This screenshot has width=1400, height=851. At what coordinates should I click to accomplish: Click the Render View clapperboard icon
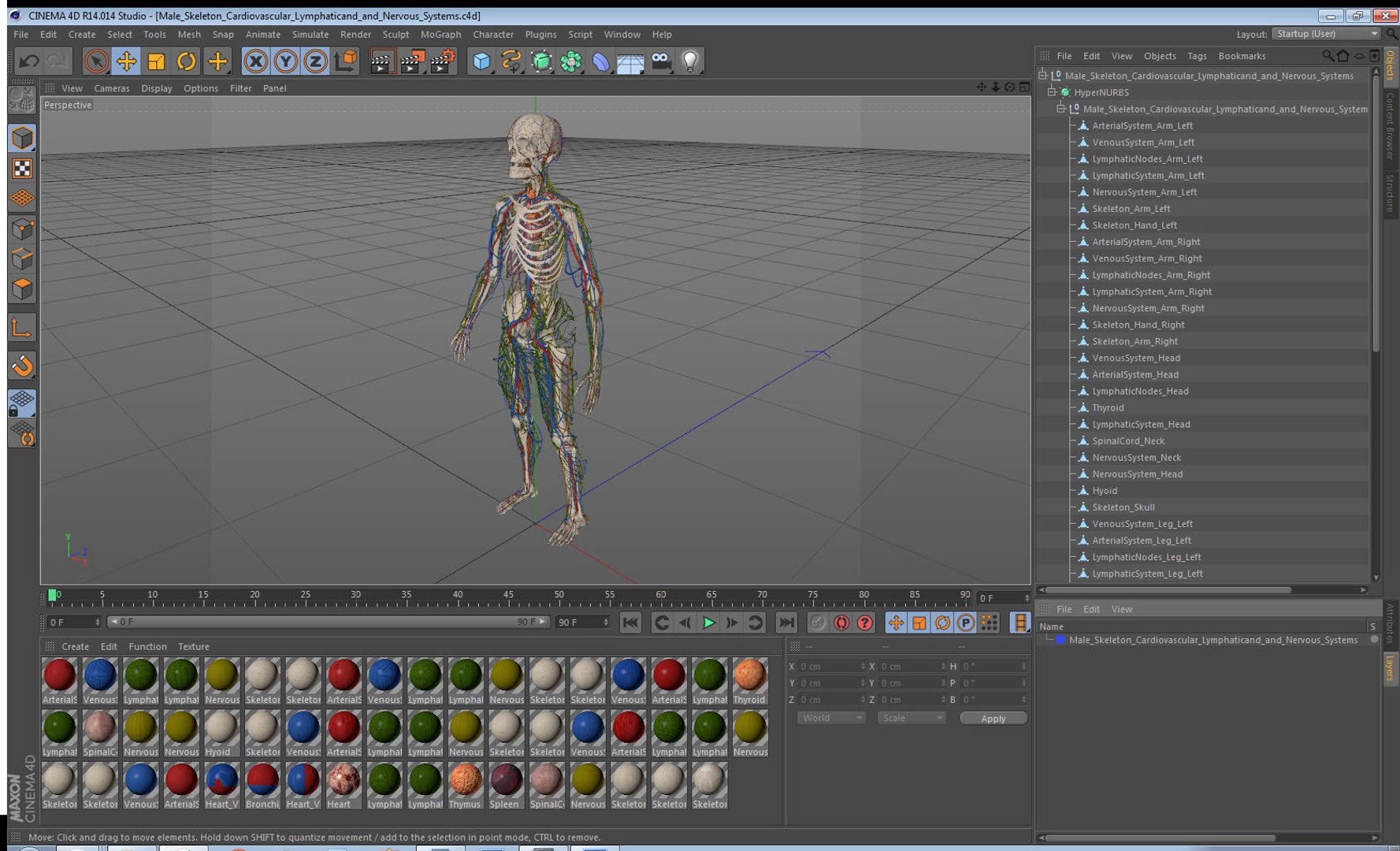click(381, 61)
